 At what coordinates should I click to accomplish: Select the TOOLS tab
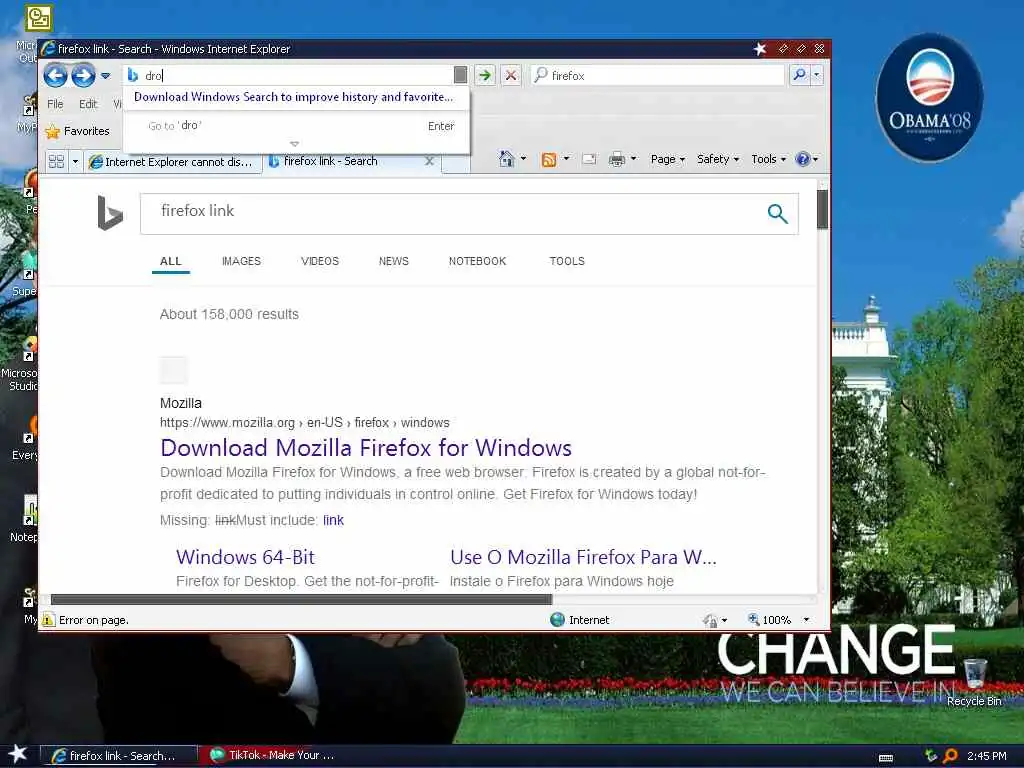[567, 261]
